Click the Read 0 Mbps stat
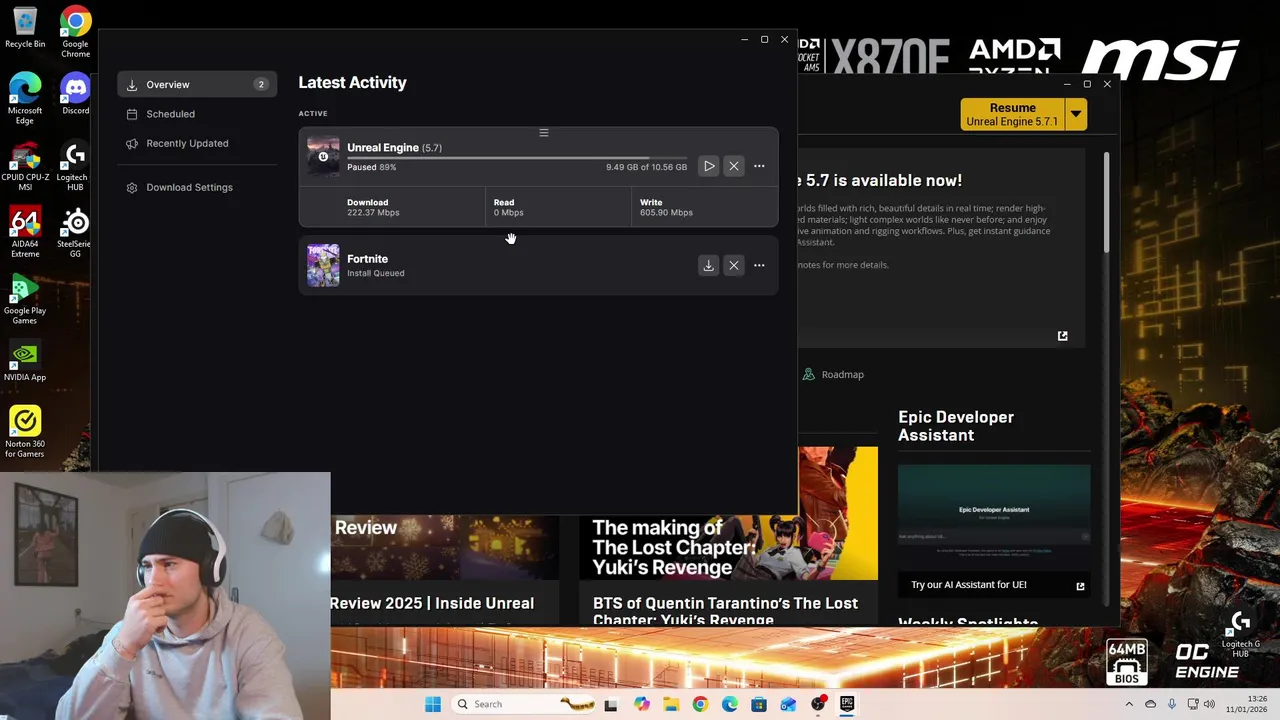 (x=508, y=207)
